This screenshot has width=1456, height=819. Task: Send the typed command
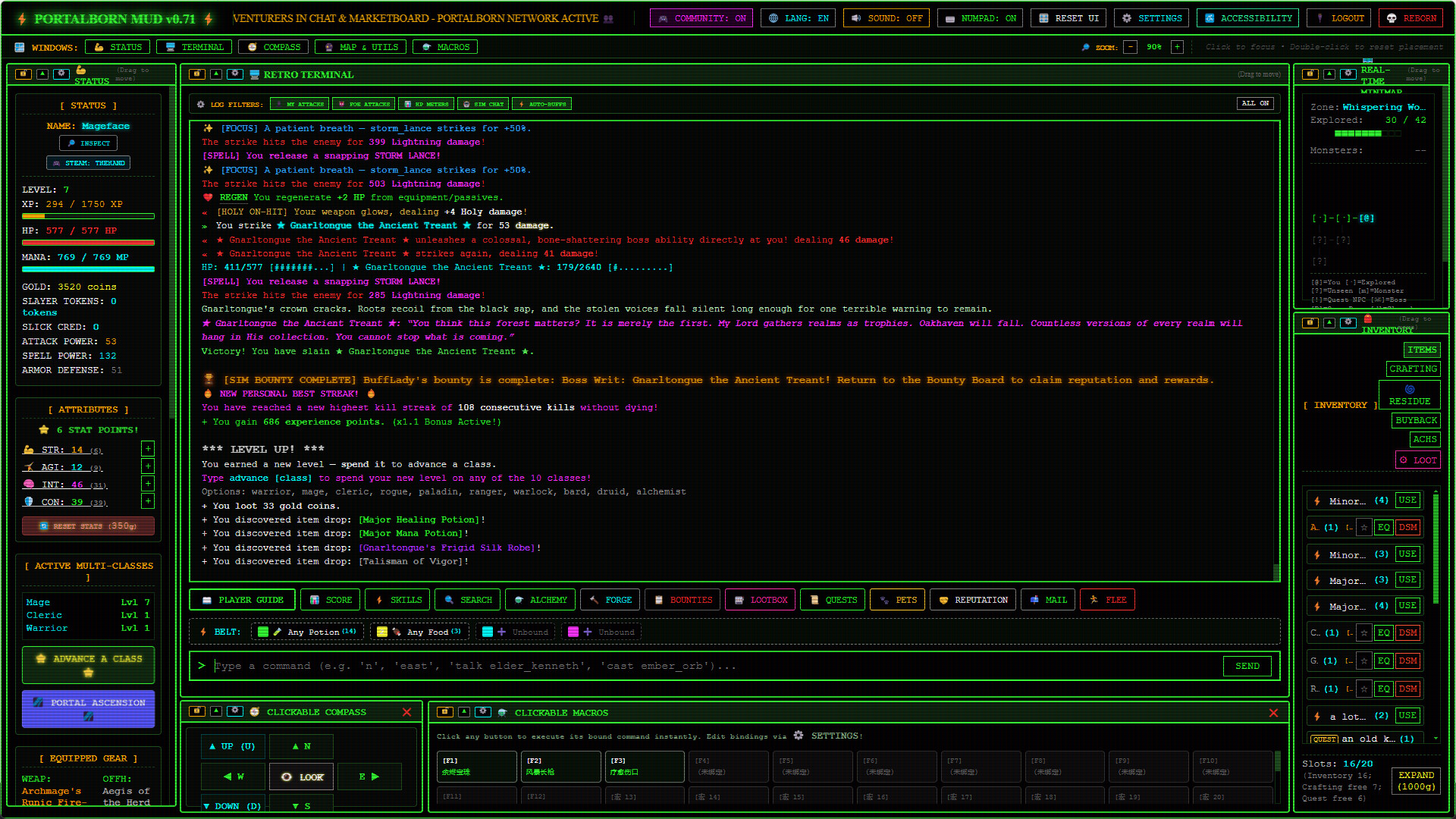(1247, 666)
